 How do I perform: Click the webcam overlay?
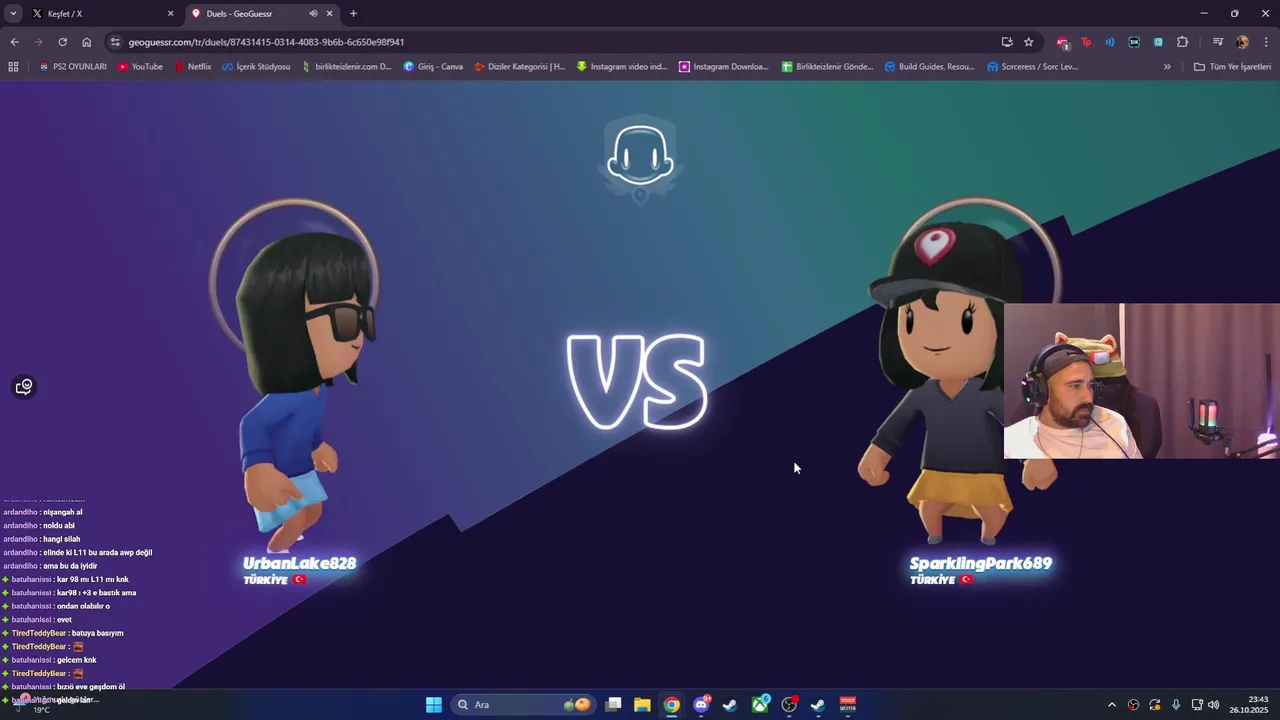[1142, 381]
